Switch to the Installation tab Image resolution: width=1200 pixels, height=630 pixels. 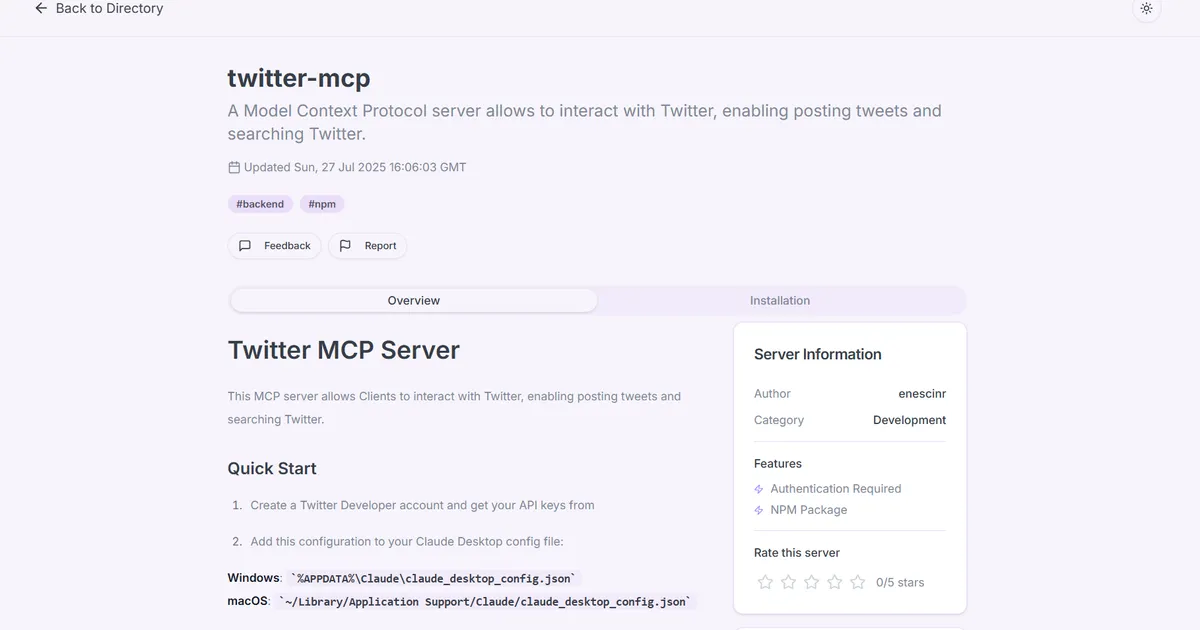coord(780,300)
